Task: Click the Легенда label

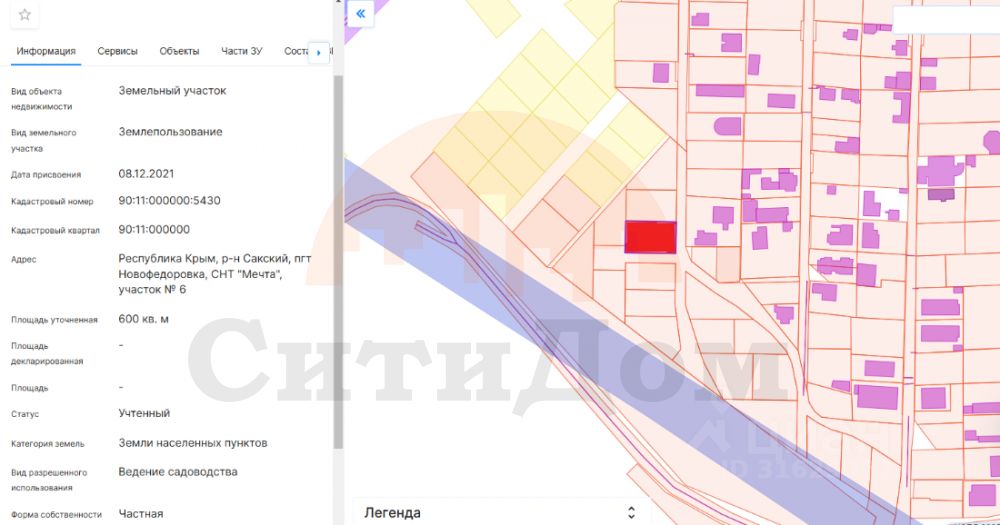Action: [x=392, y=512]
